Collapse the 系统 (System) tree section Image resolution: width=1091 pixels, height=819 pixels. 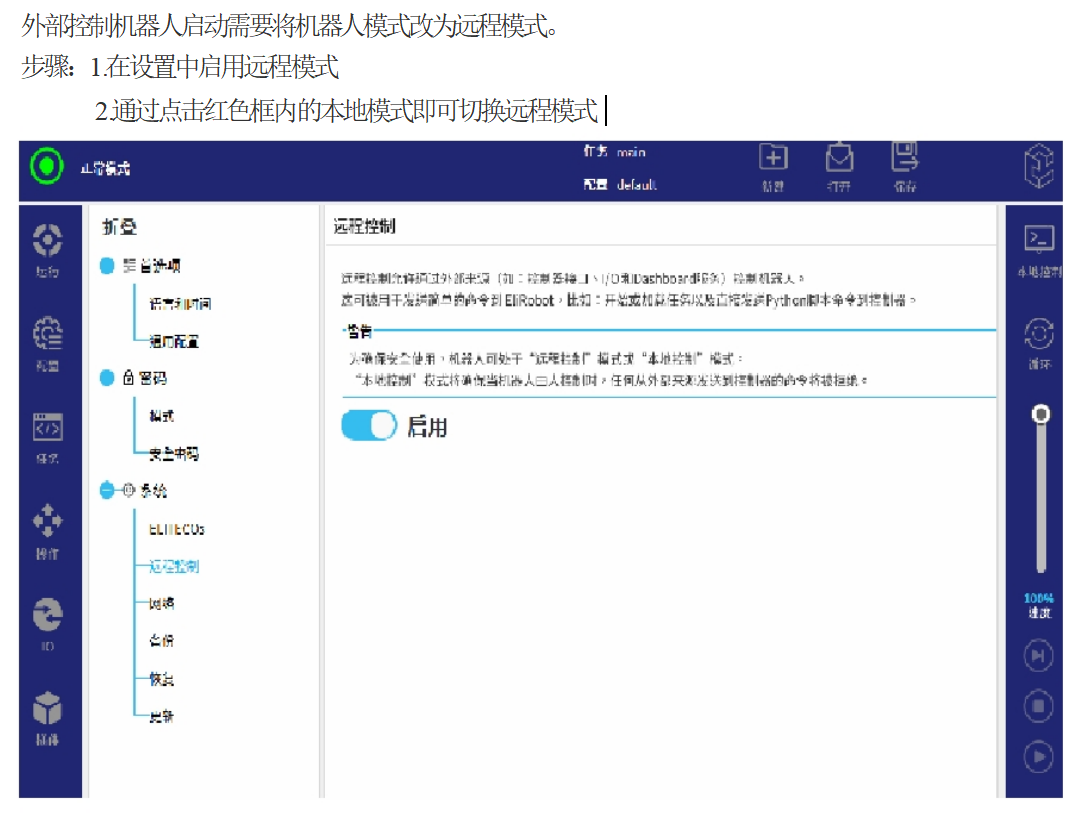(x=107, y=491)
